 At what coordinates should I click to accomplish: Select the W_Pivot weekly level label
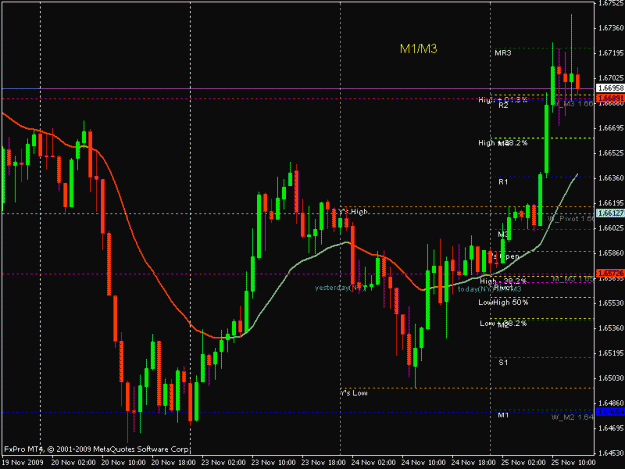[x=571, y=219]
